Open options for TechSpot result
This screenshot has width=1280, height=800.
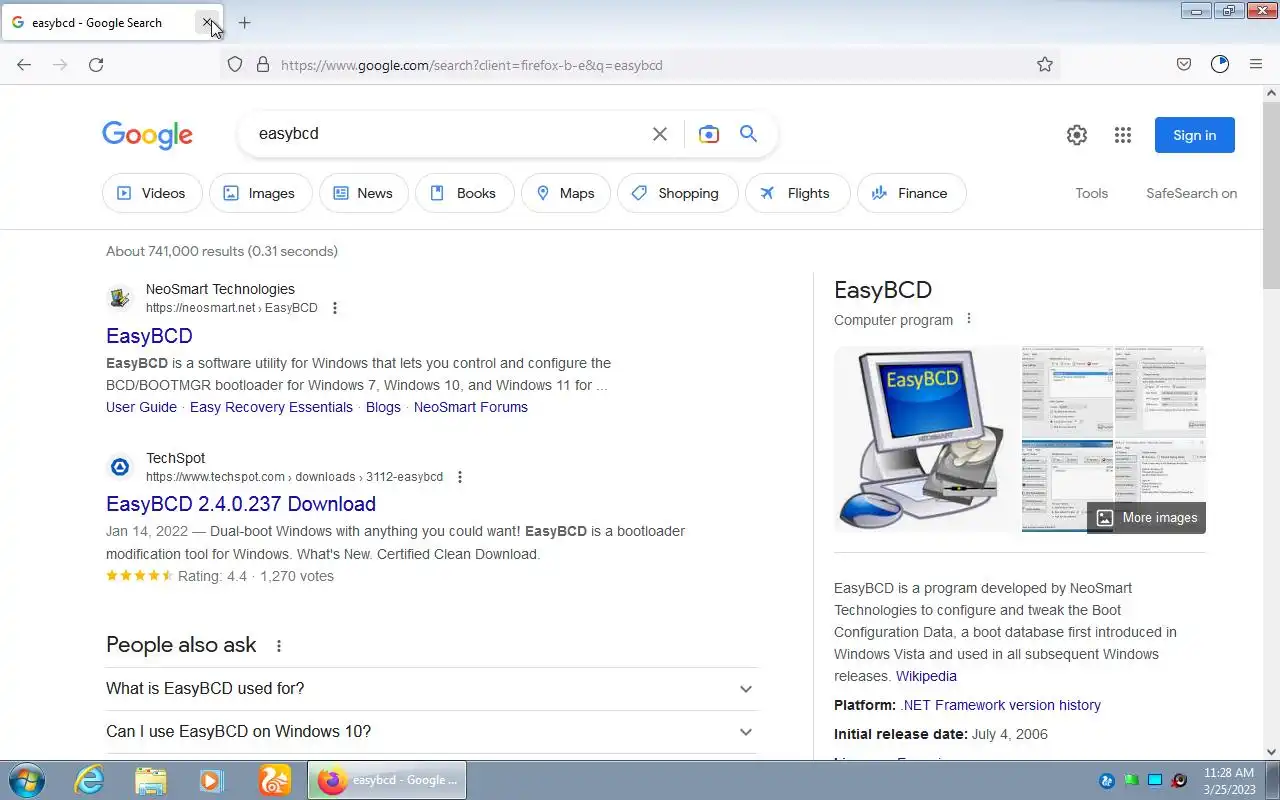(460, 477)
